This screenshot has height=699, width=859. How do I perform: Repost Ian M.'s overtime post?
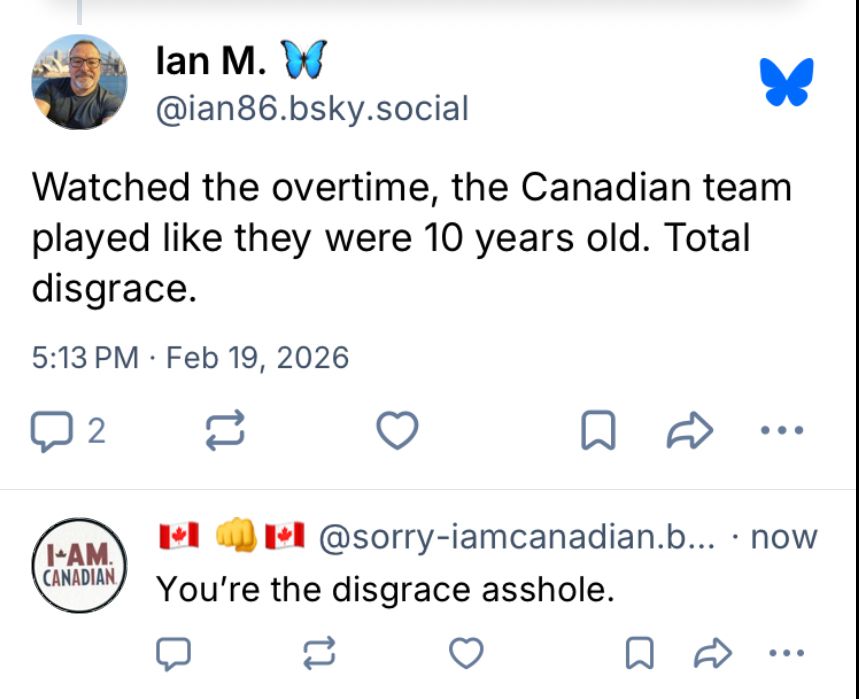pyautogui.click(x=225, y=431)
